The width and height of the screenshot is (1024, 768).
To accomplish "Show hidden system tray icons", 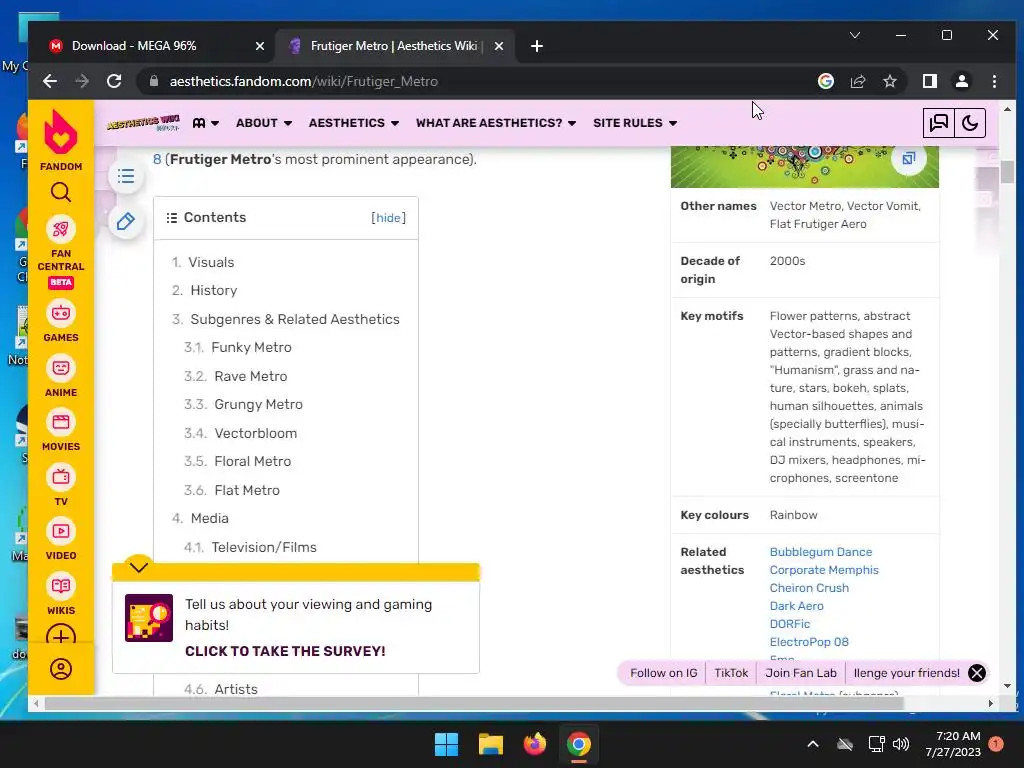I will [812, 744].
